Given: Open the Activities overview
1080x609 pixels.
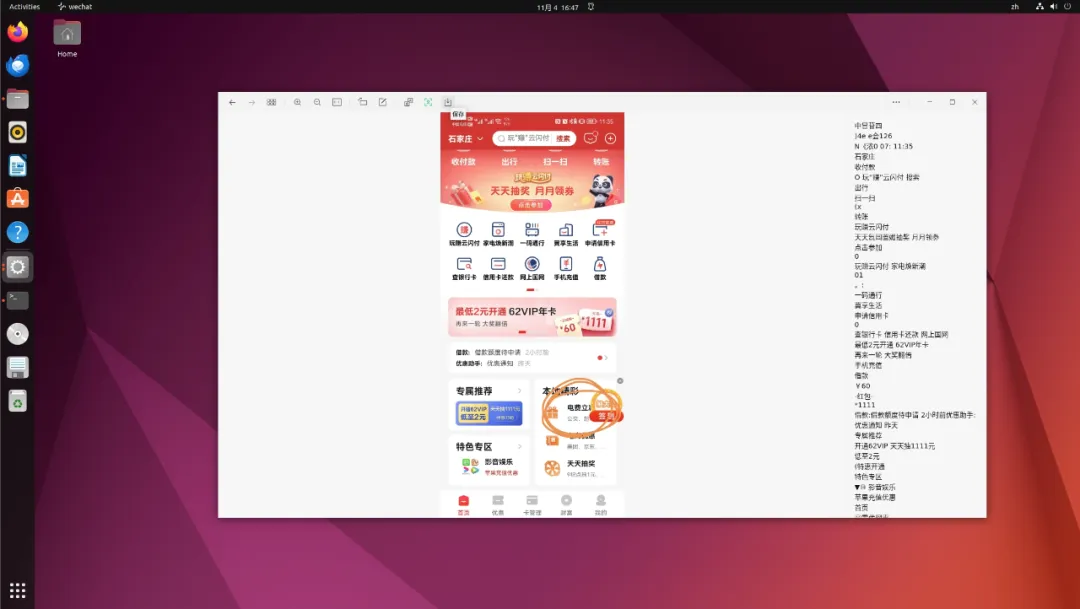Looking at the screenshot, I should click(x=24, y=6).
